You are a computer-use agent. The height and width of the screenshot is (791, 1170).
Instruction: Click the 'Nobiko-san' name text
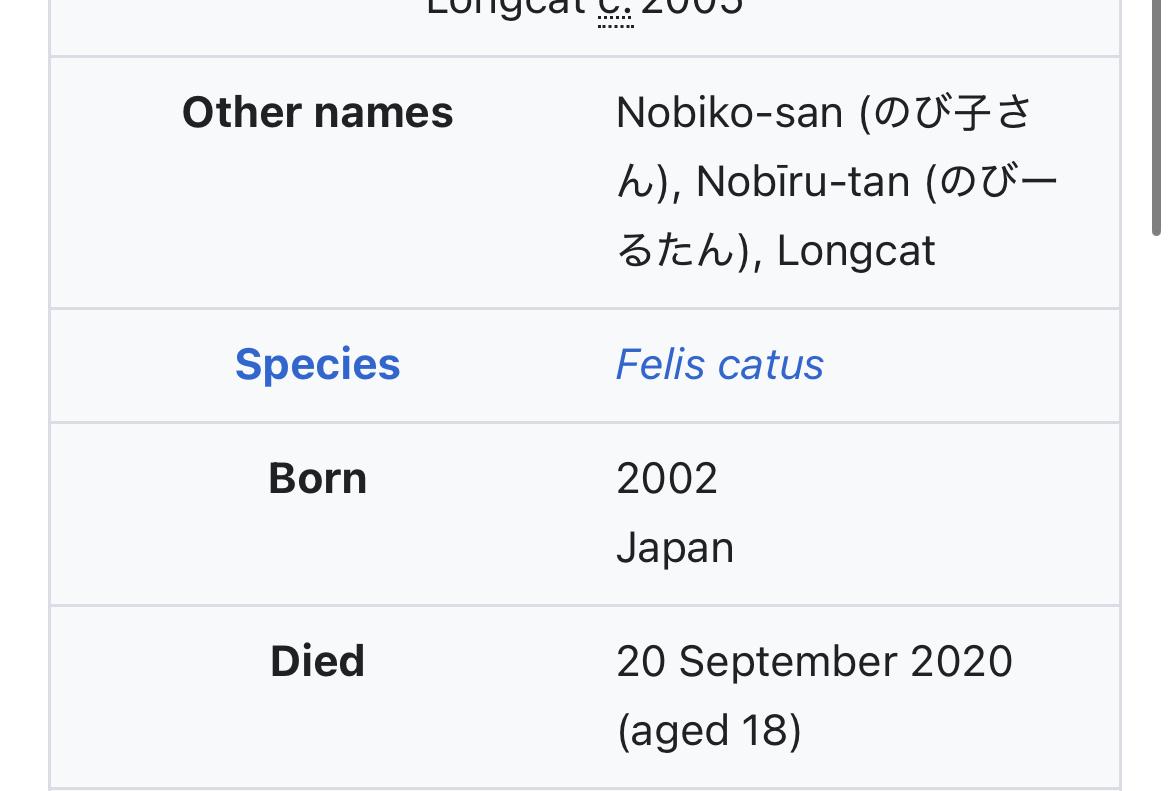(729, 112)
